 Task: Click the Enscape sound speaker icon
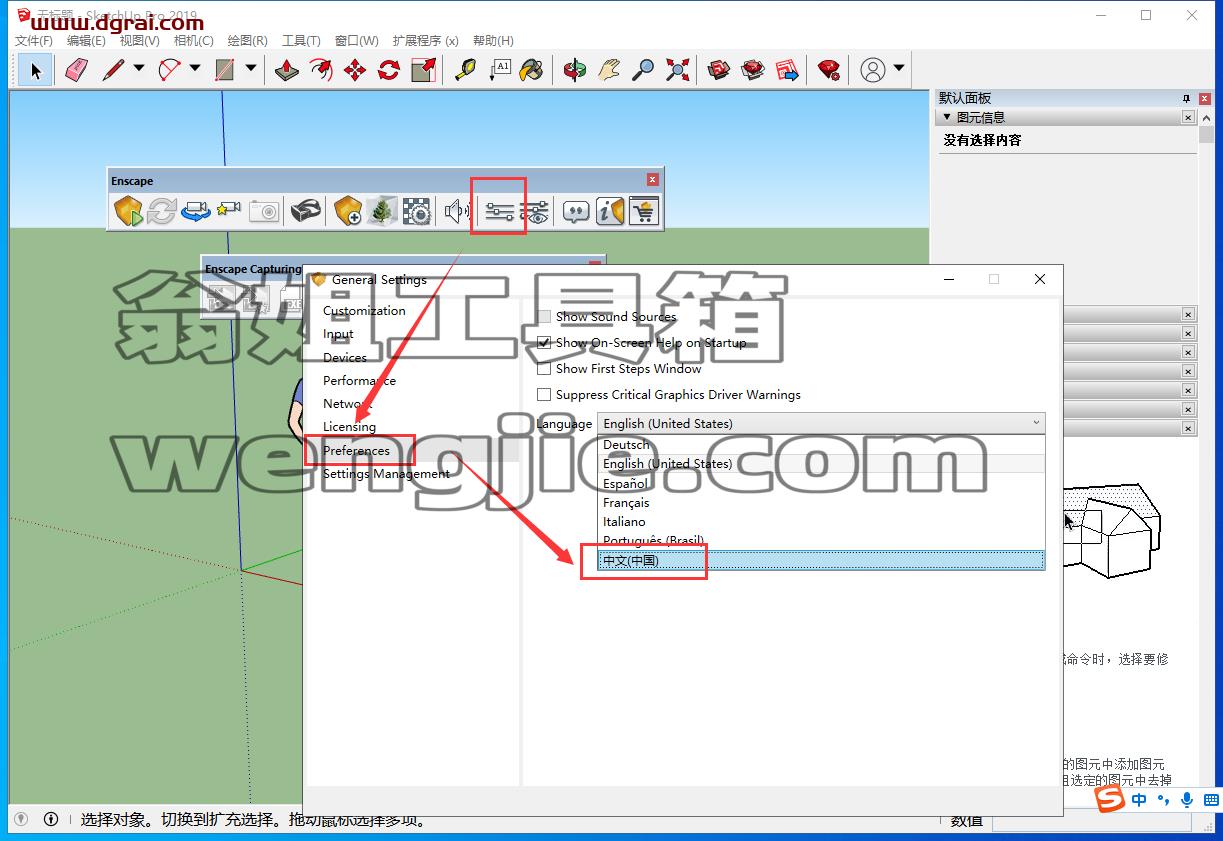tap(457, 211)
